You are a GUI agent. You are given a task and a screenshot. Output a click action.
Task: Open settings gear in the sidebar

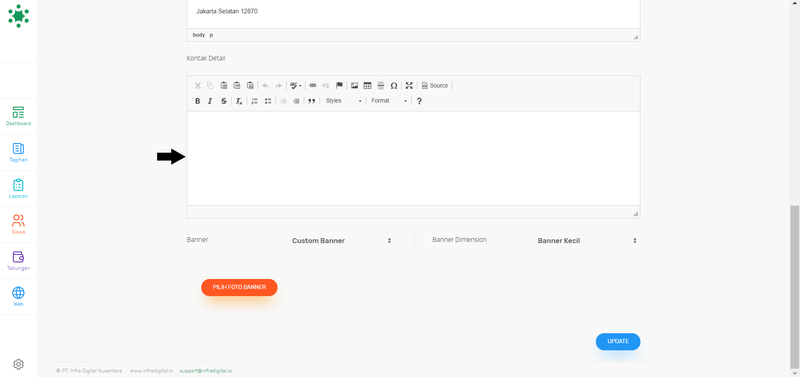point(18,364)
